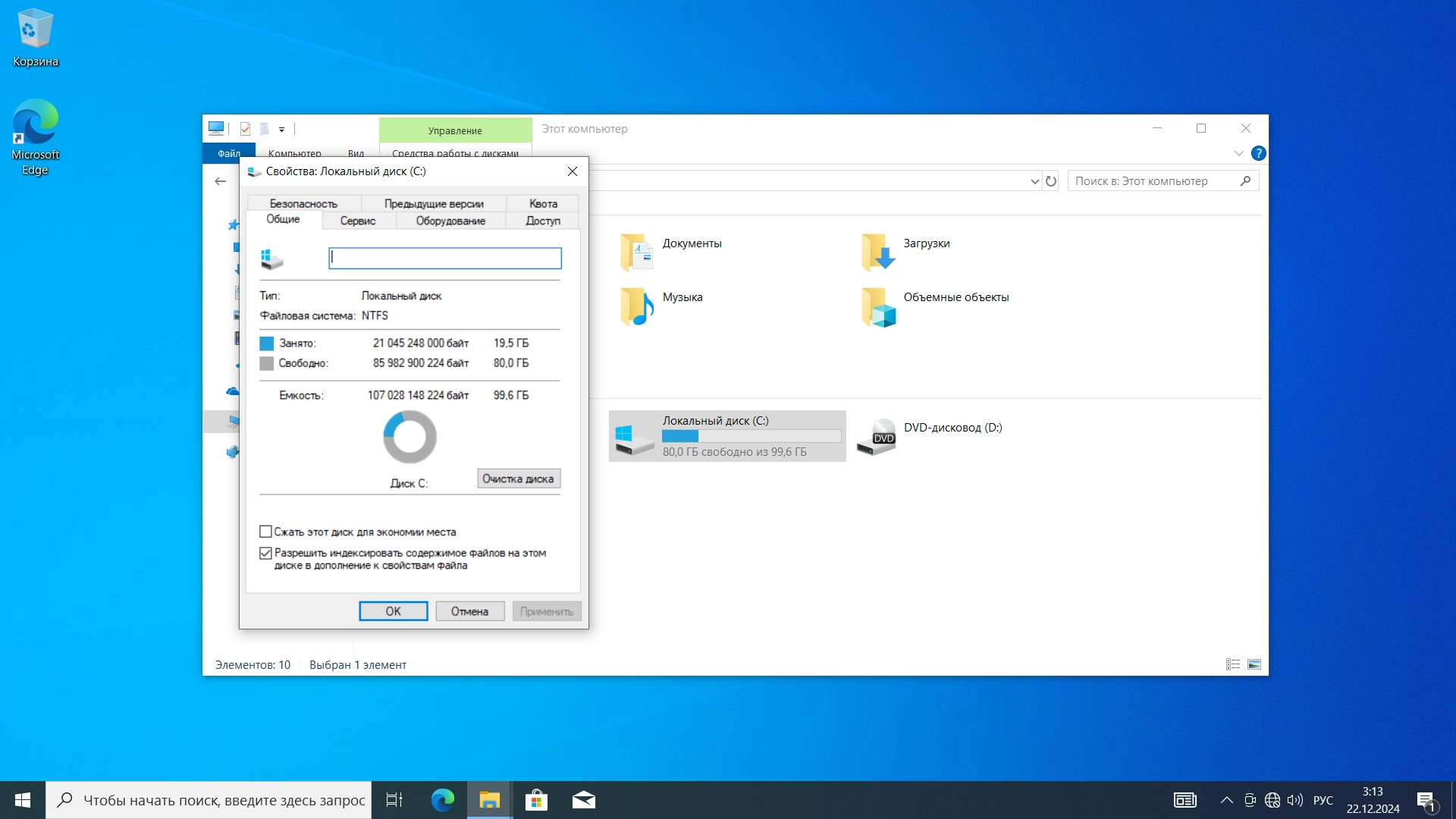Screen dimensions: 1456x819
Task: Open the Manage (Управление) ribbon tab
Action: (x=455, y=130)
